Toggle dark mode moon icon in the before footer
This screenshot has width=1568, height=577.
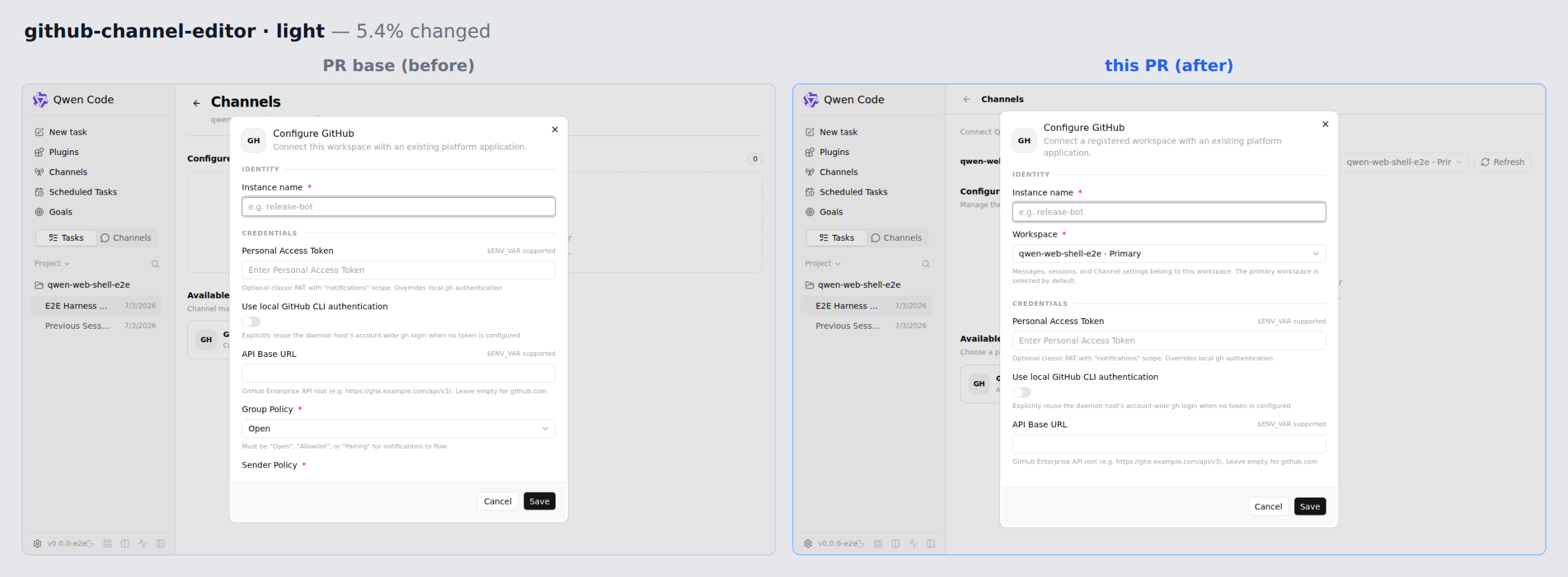pyautogui.click(x=90, y=543)
